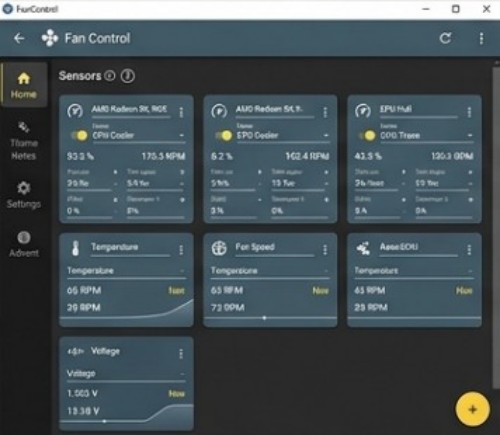This screenshot has height=435, width=500.
Task: Click the 72 value on the Fan Speed card
Action: (227, 307)
